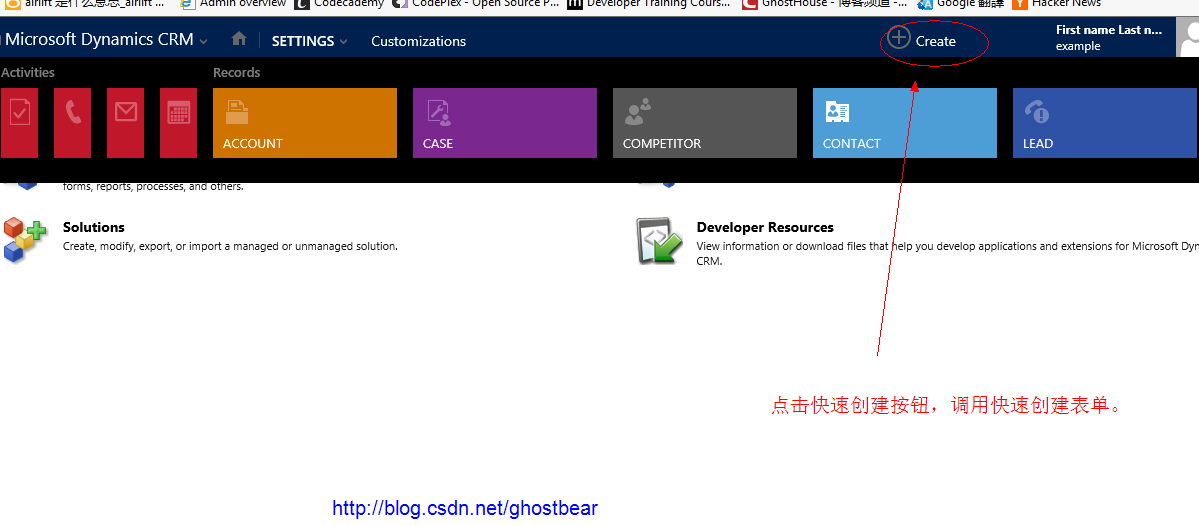Open the CodePlex Open Source bookmark
This screenshot has height=526, width=1199.
tap(477, 3)
